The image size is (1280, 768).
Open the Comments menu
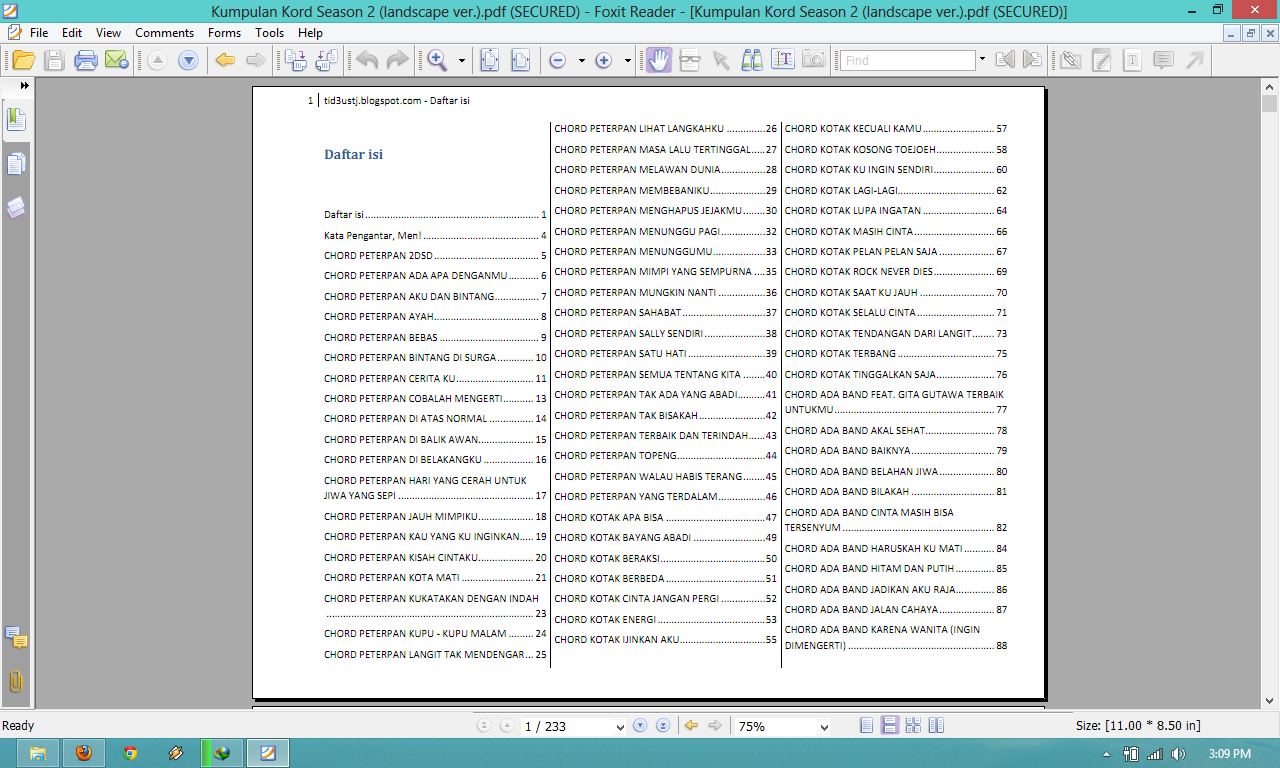click(165, 33)
